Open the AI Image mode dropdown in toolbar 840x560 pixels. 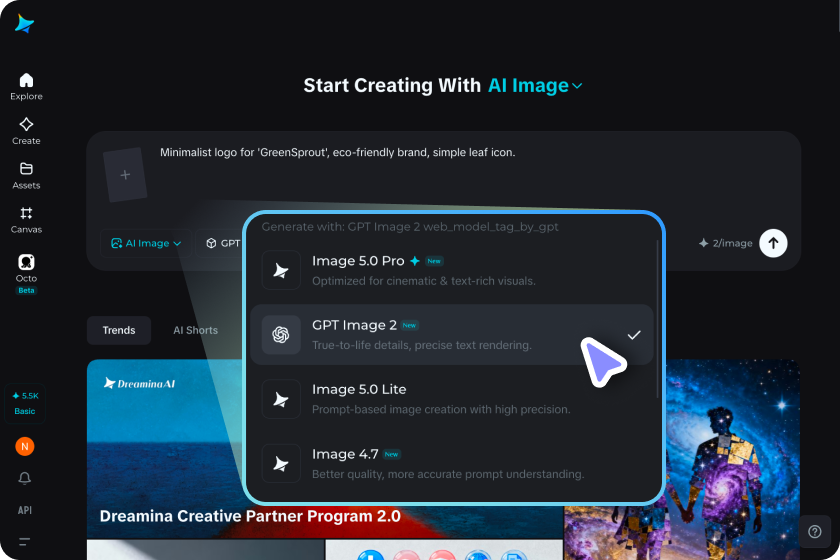(146, 243)
